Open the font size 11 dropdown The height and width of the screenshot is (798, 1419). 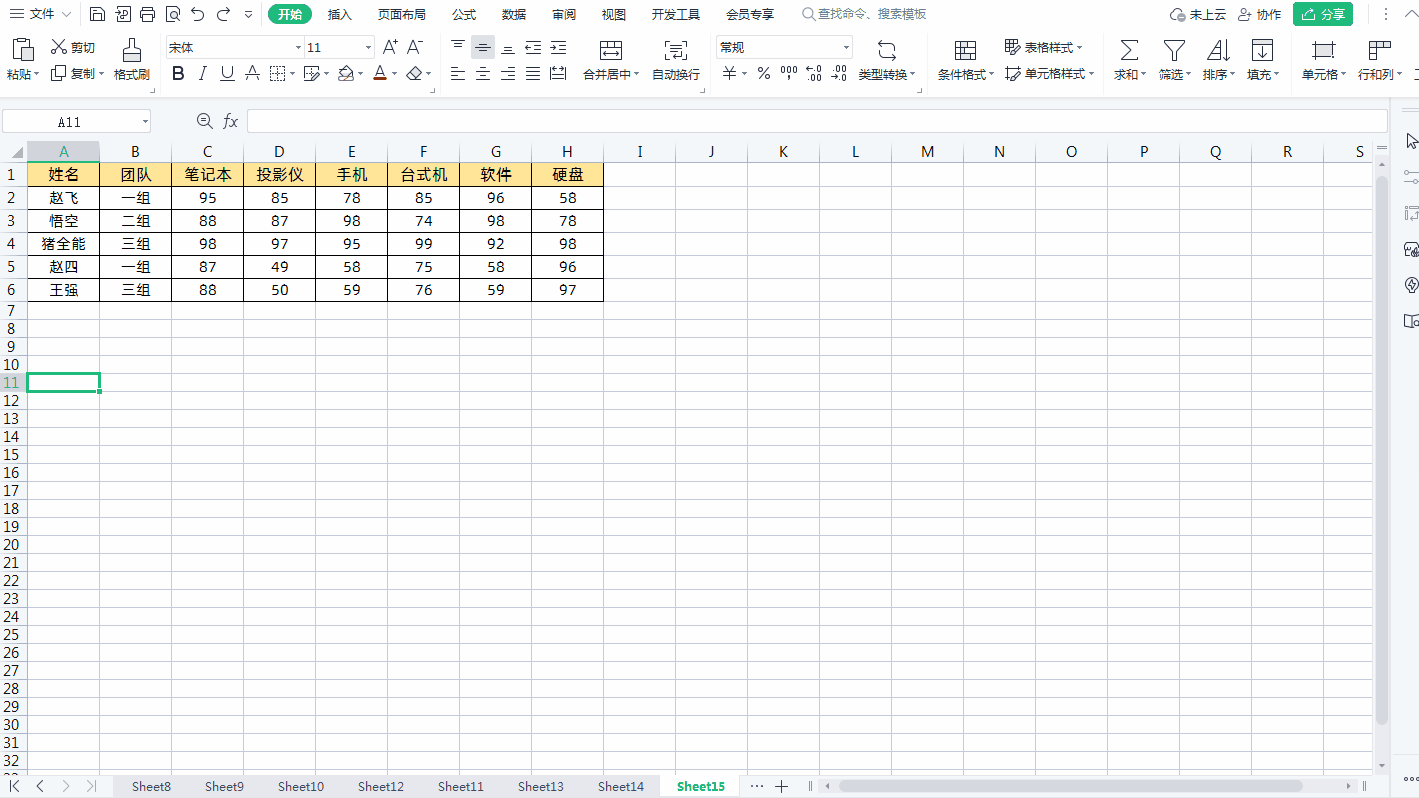coord(369,47)
